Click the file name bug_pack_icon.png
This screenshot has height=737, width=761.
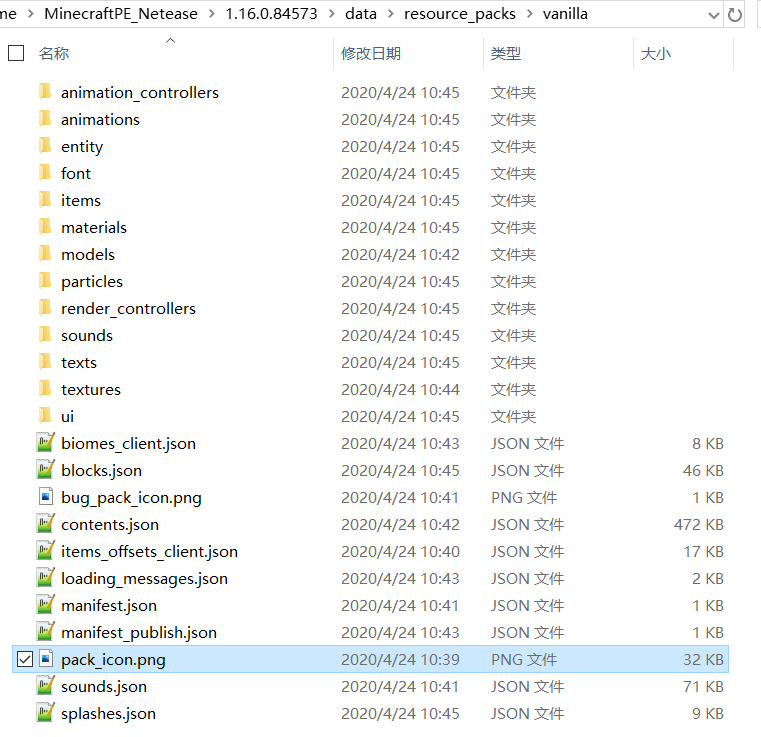coord(132,497)
